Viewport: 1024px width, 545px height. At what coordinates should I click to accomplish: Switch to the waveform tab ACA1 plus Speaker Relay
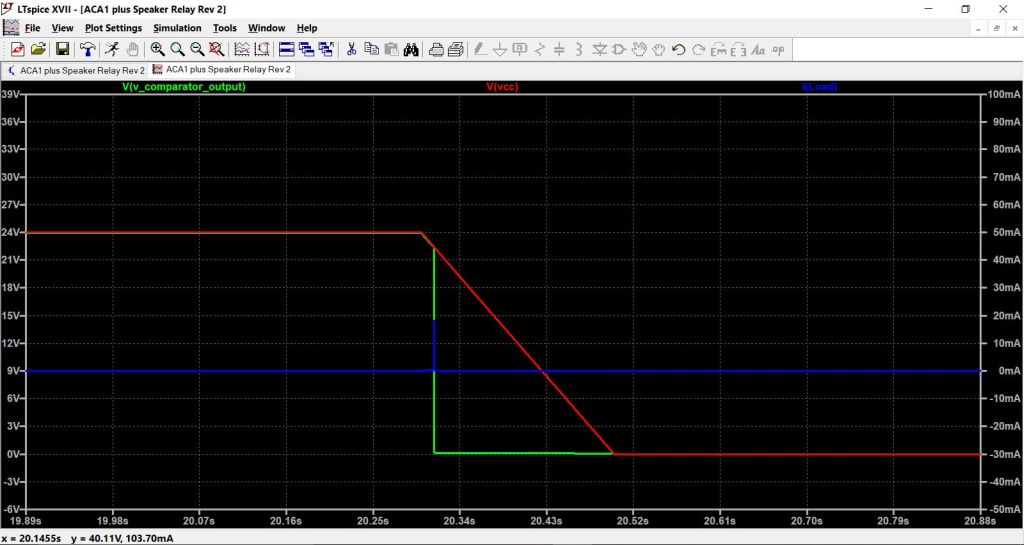pyautogui.click(x=222, y=70)
